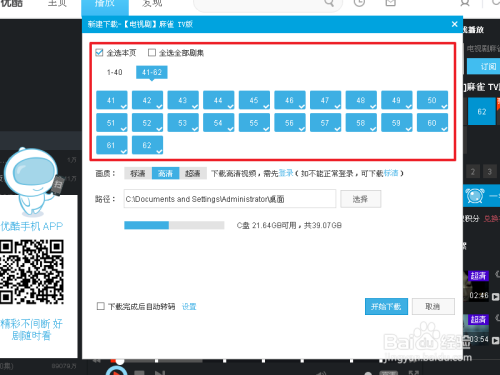Skip to next video in player
This screenshot has height=375, width=500.
click(160, 372)
